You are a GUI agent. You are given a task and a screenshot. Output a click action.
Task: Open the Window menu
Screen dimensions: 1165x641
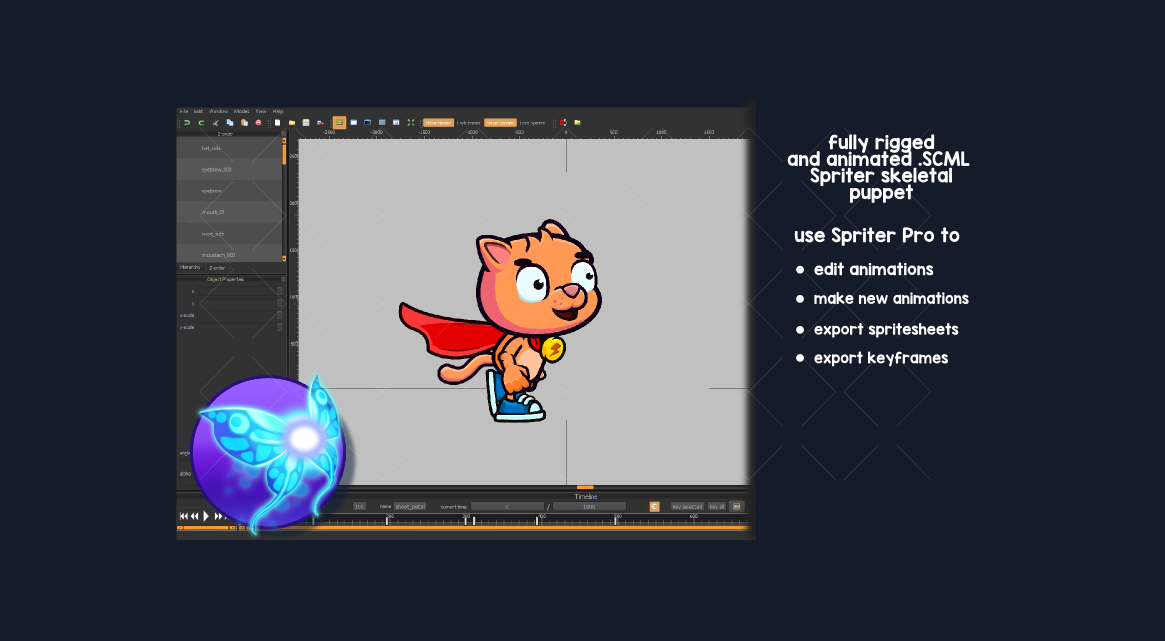coord(218,111)
